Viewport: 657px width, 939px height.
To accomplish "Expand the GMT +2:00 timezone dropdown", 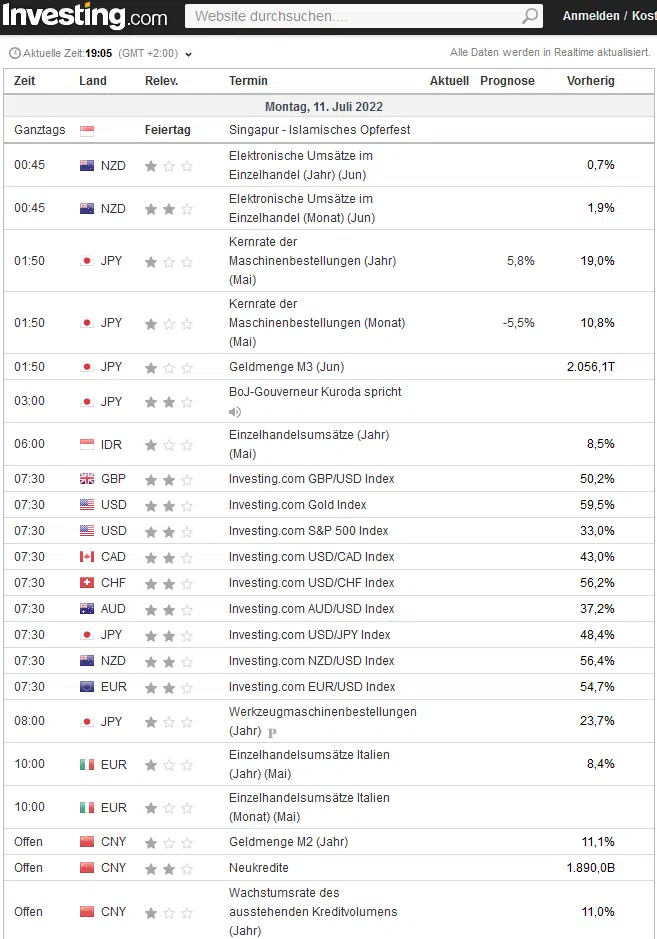I will pyautogui.click(x=188, y=54).
